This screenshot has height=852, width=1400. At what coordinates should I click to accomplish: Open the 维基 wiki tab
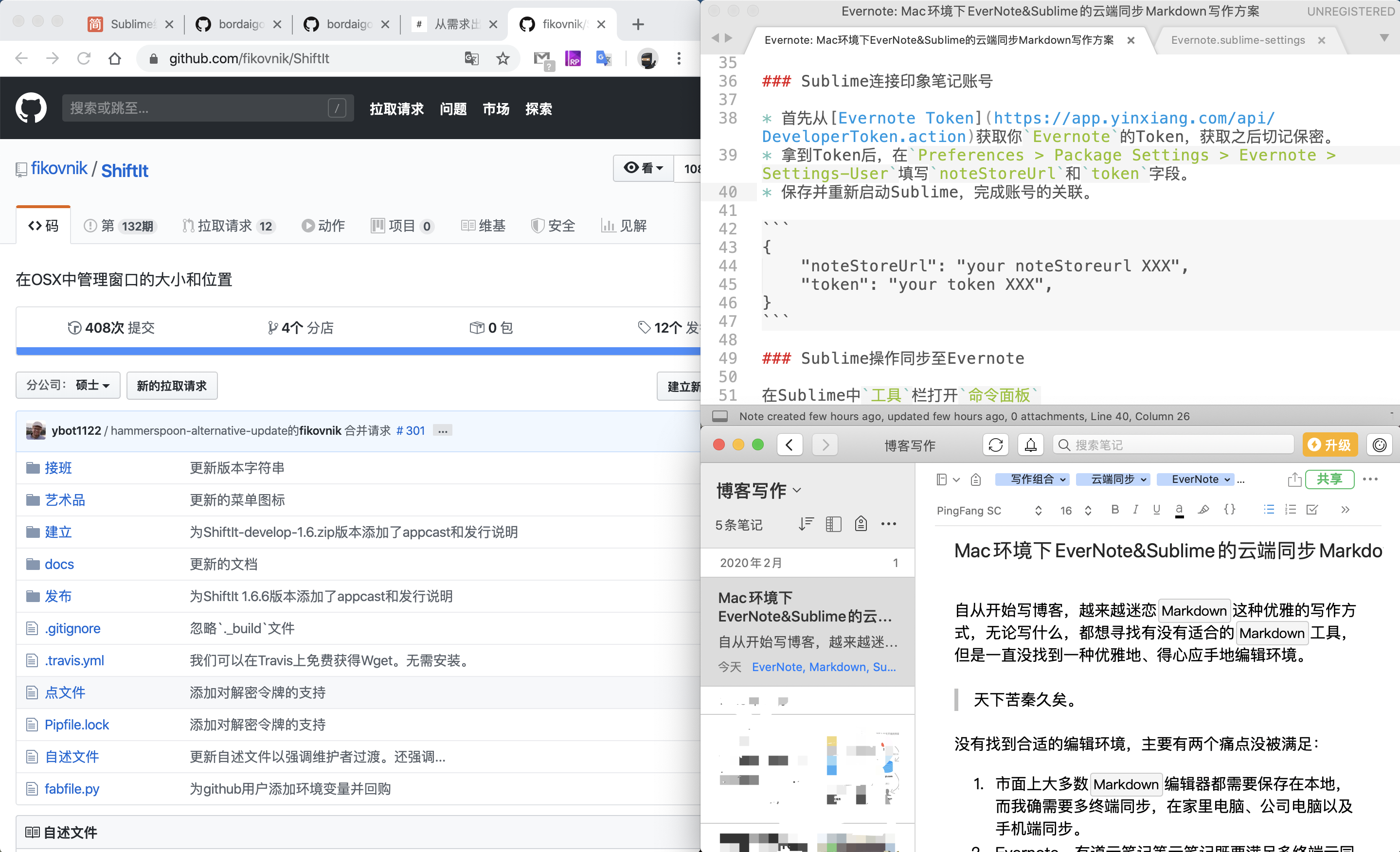(x=483, y=226)
